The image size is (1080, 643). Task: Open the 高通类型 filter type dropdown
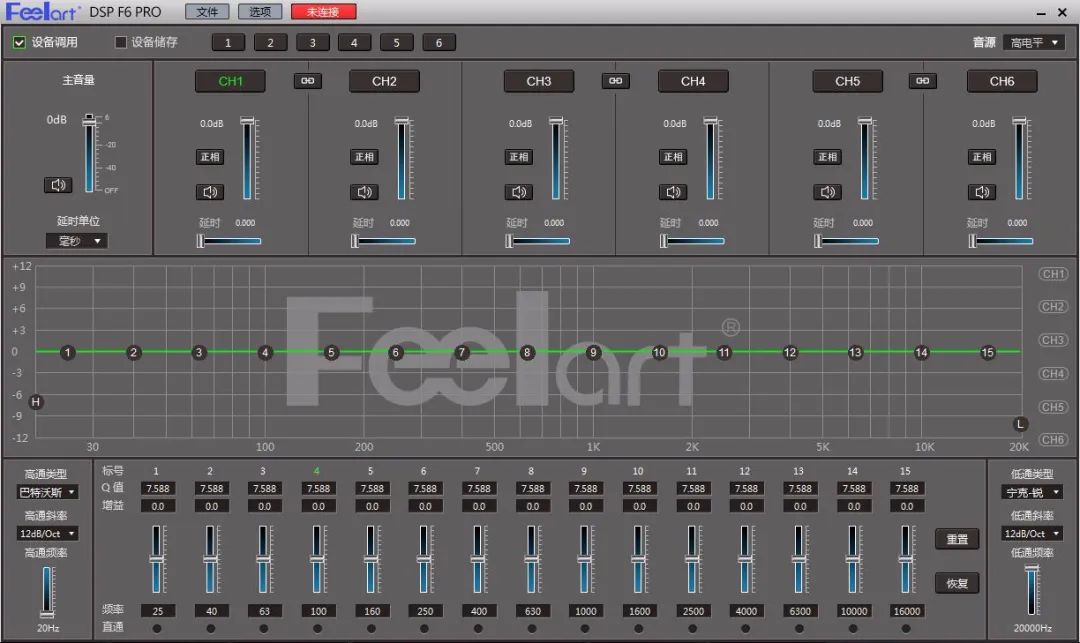coord(47,492)
